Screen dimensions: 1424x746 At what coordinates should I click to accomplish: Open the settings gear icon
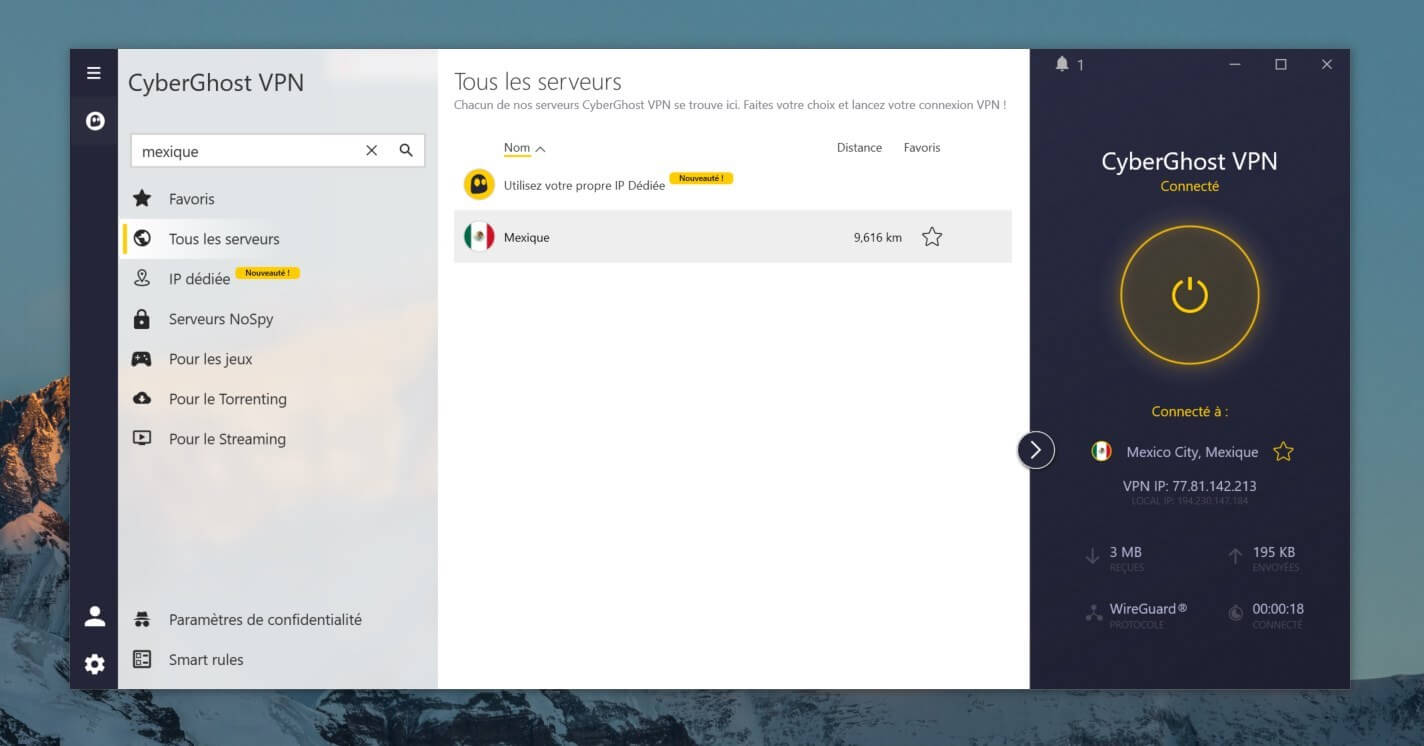(x=95, y=664)
